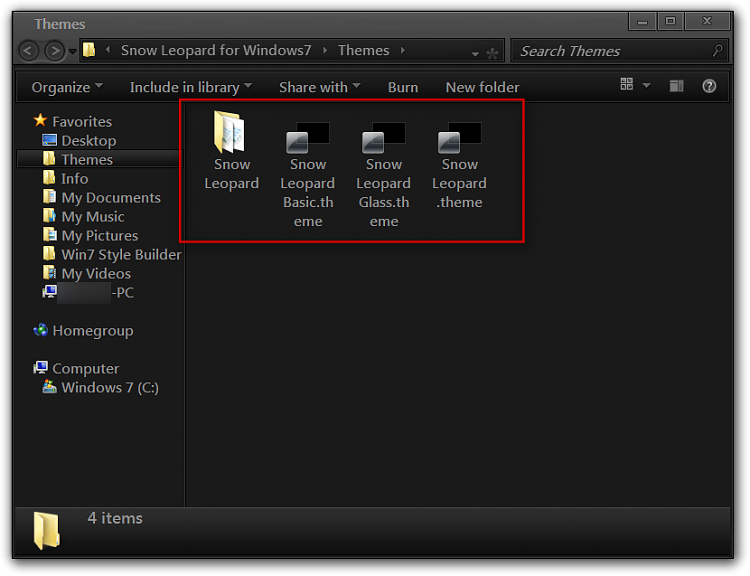Click the Win7 Style Builder folder icon
Viewport: 750px width, 576px height.
coord(49,254)
